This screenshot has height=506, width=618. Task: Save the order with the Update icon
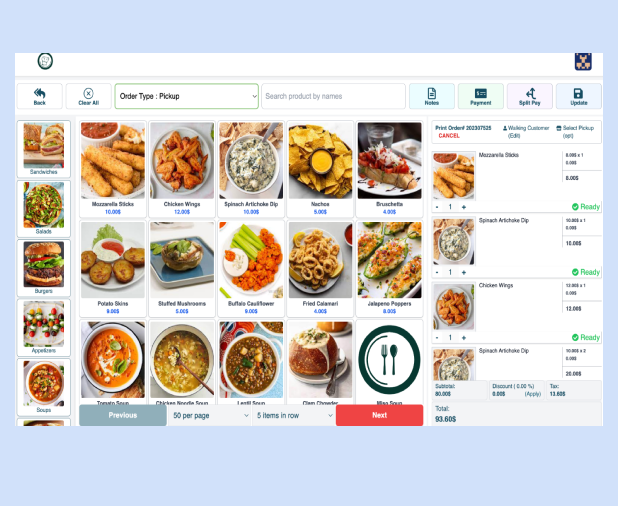578,96
